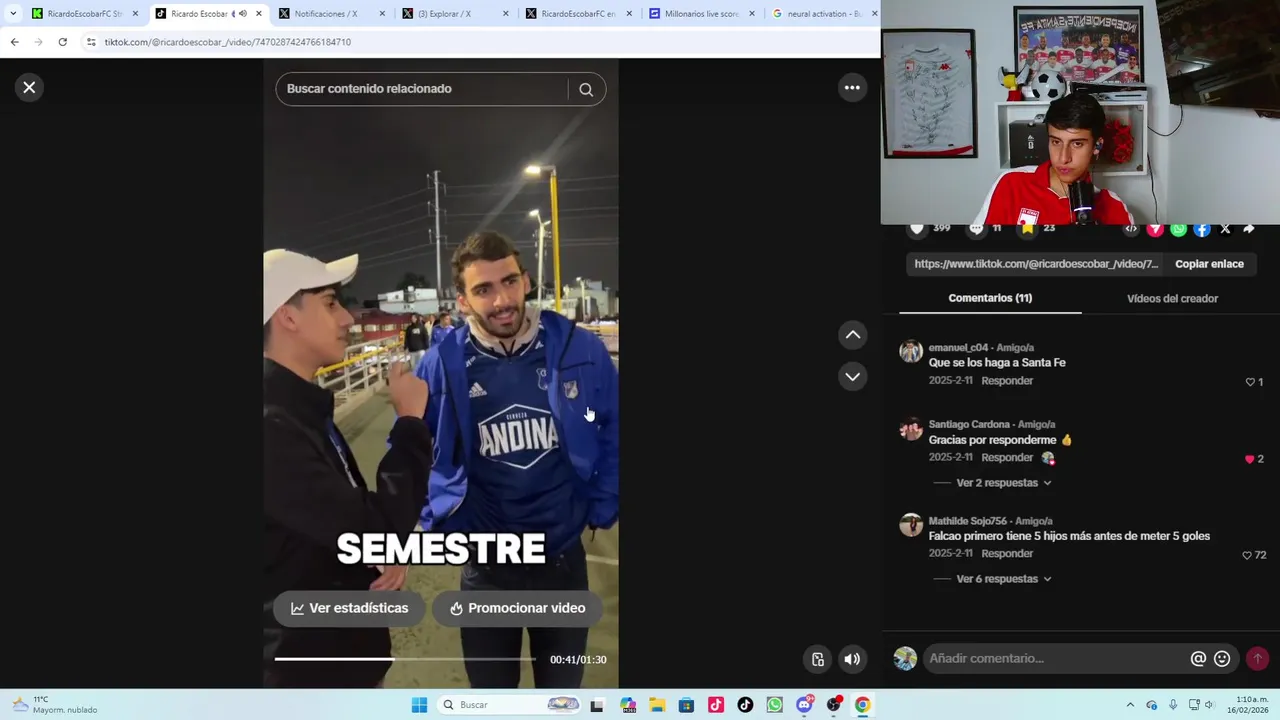Switch to 'Millonarios live score' tab
1280x720 pixels.
point(702,14)
